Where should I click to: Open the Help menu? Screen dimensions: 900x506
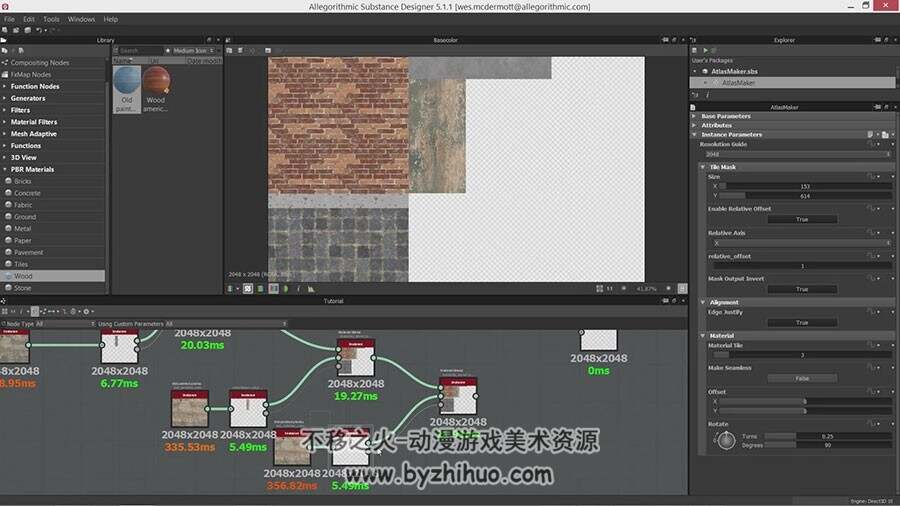110,19
